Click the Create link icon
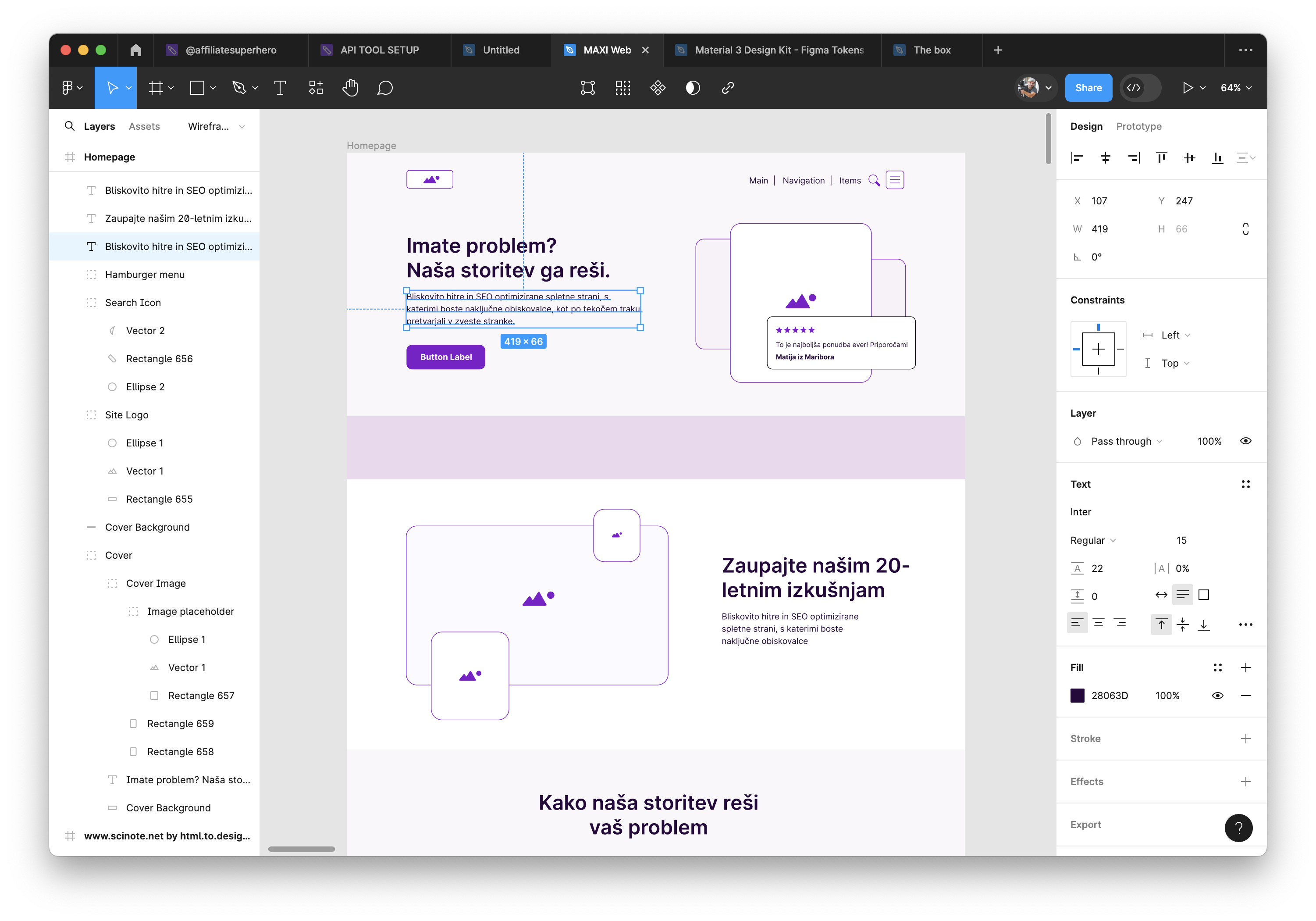This screenshot has width=1316, height=921. coord(727,88)
